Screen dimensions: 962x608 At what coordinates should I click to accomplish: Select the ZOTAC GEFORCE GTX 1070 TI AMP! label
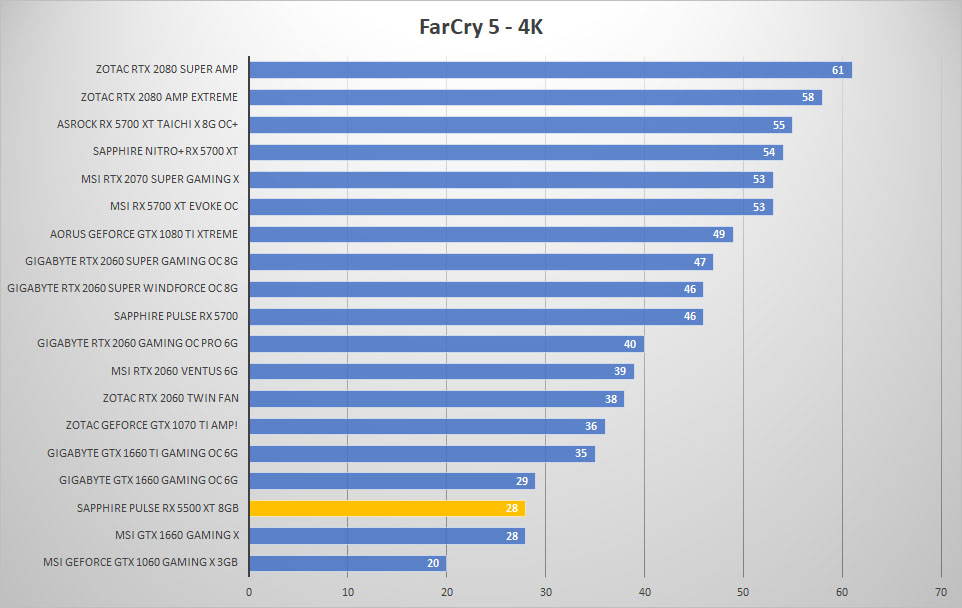coord(152,425)
